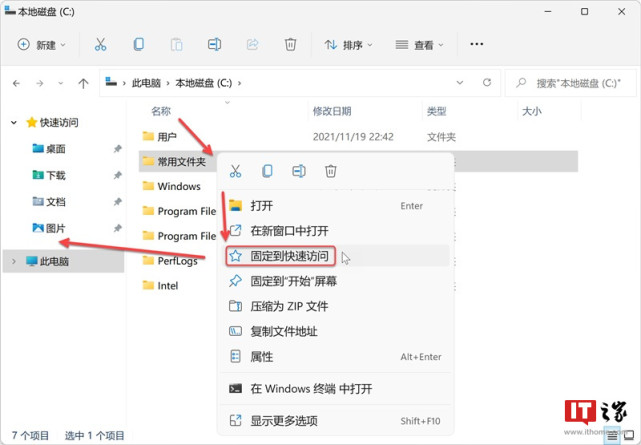Select the PerfLogs folder row
This screenshot has width=641, height=445.
click(177, 261)
